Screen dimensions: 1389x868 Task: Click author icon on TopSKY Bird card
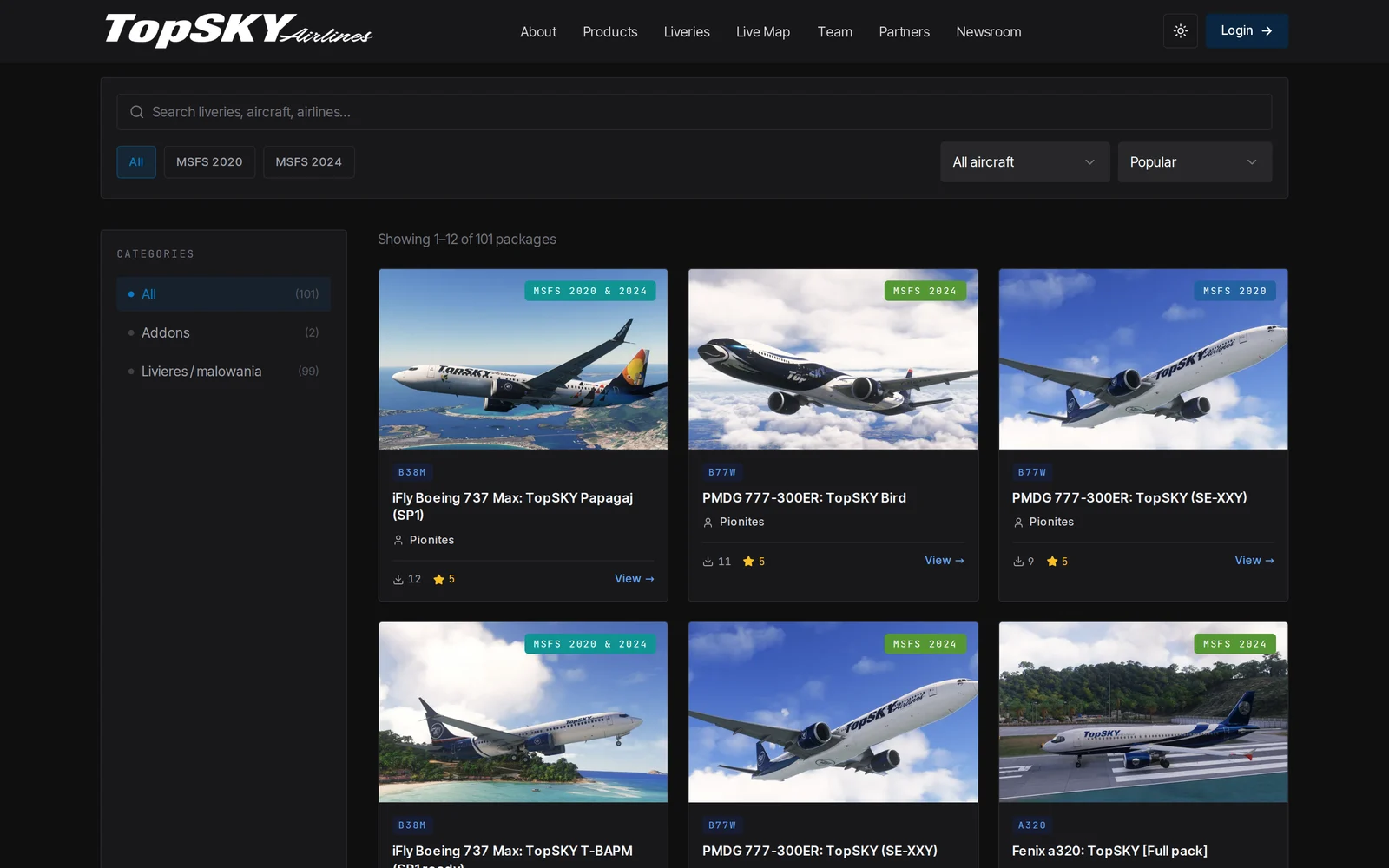(708, 523)
